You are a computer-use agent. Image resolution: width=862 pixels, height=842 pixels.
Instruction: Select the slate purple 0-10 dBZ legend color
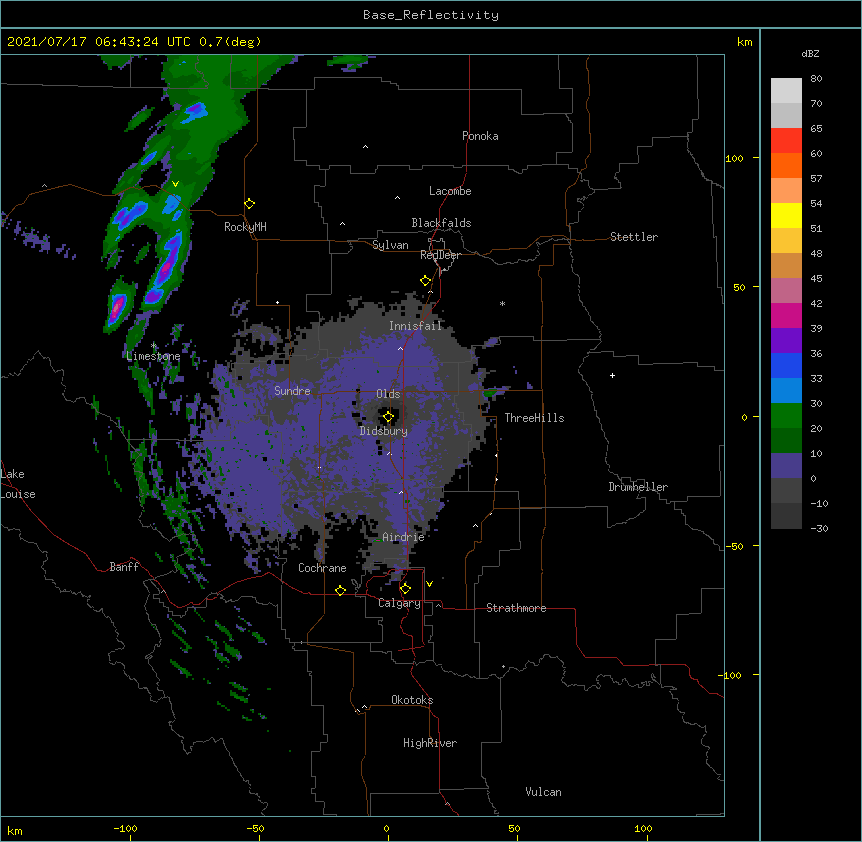click(786, 466)
